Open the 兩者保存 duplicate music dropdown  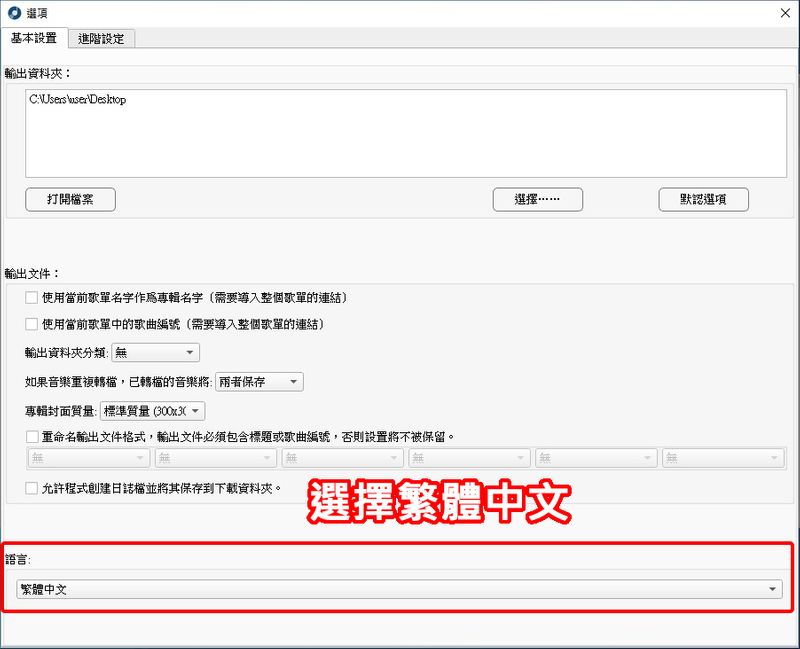pyautogui.click(x=259, y=382)
